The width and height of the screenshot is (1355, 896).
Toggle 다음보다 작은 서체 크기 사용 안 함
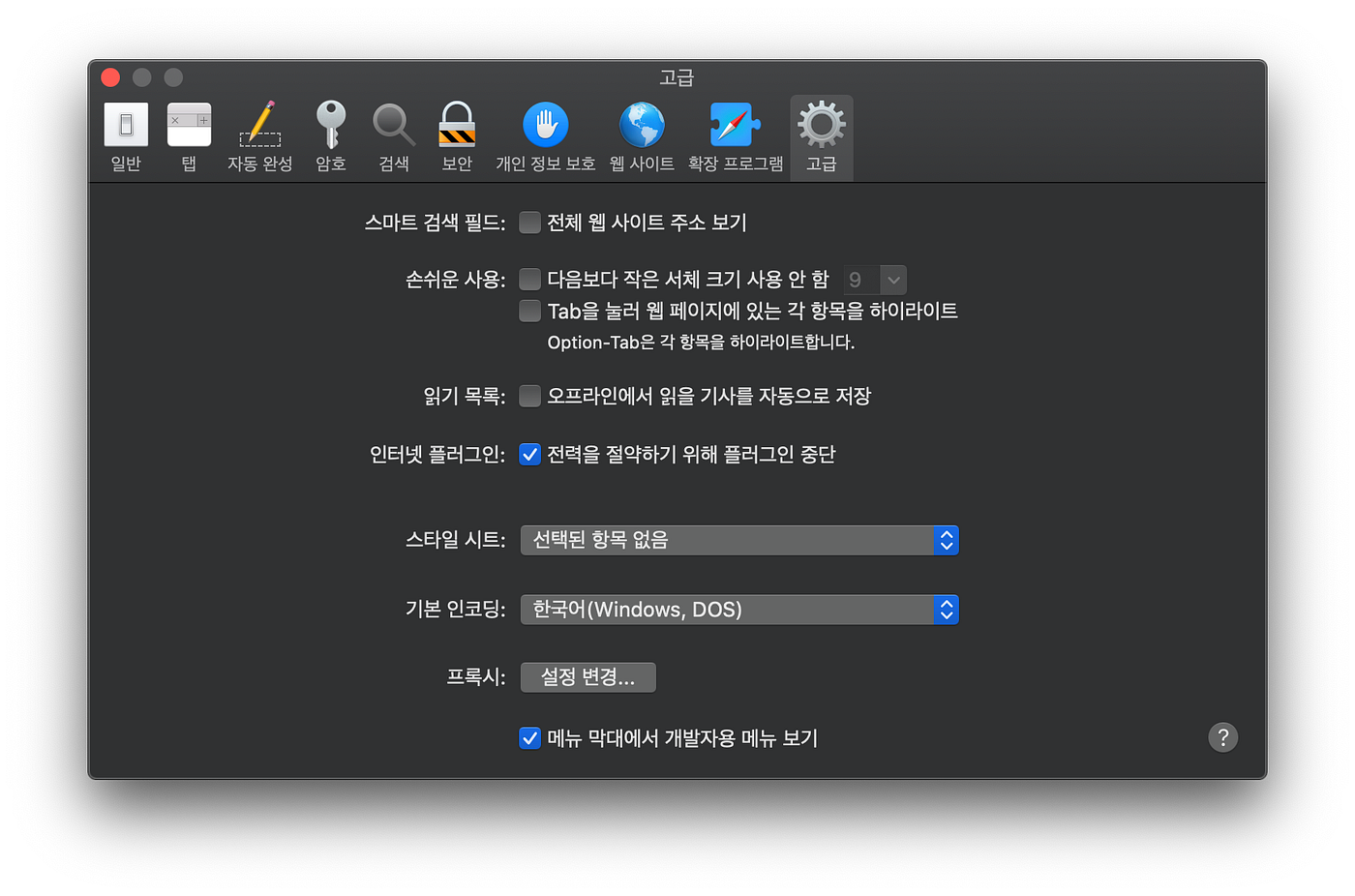pyautogui.click(x=529, y=280)
